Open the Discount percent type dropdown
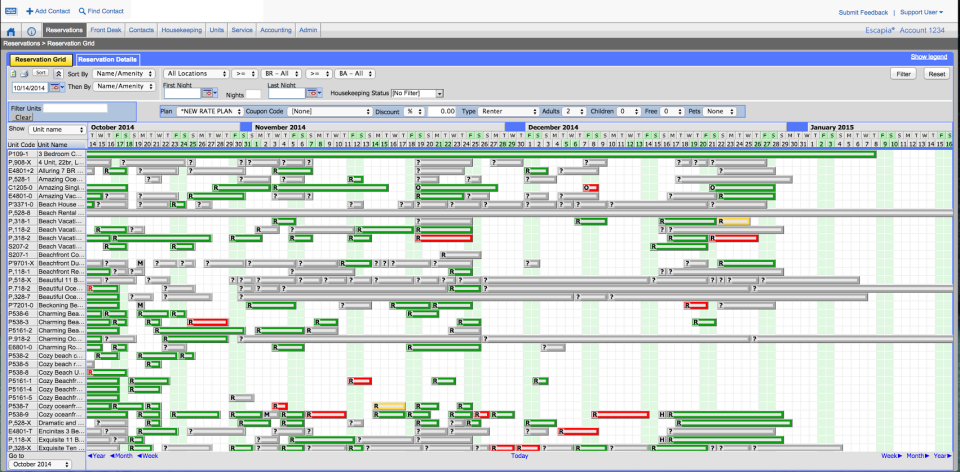This screenshot has height=472, width=960. 414,112
